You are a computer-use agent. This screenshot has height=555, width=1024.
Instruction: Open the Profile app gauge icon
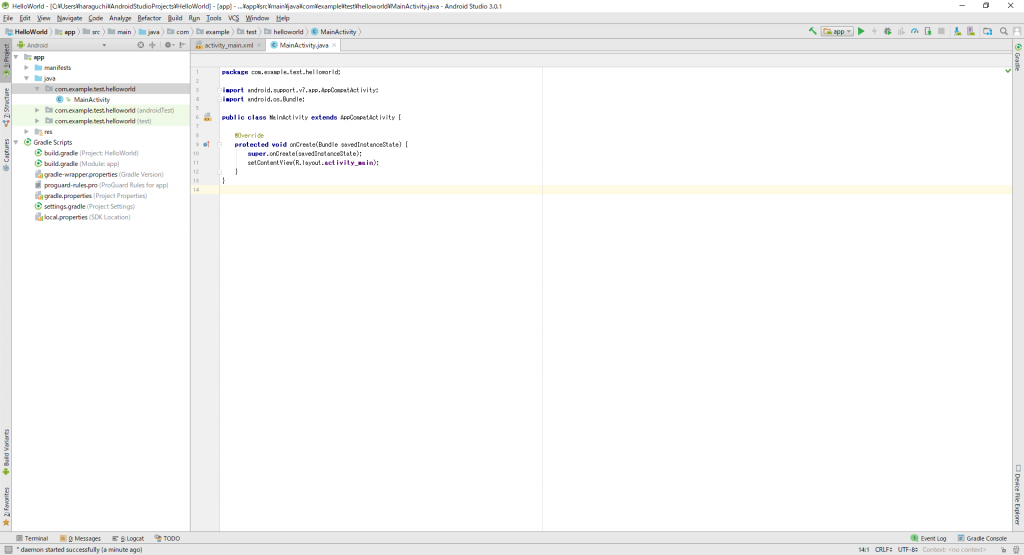tap(914, 31)
